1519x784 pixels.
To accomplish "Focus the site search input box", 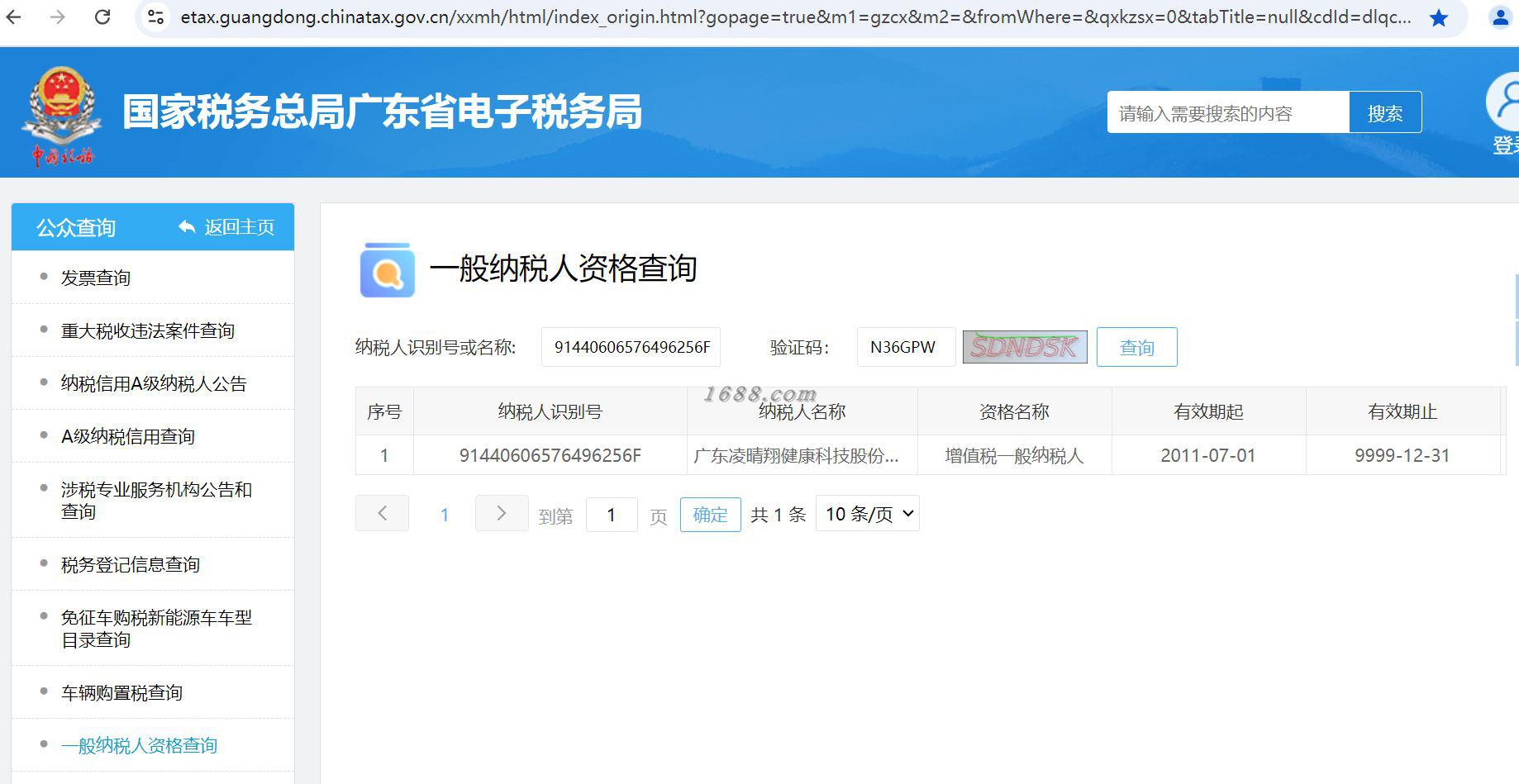I will tap(1228, 112).
